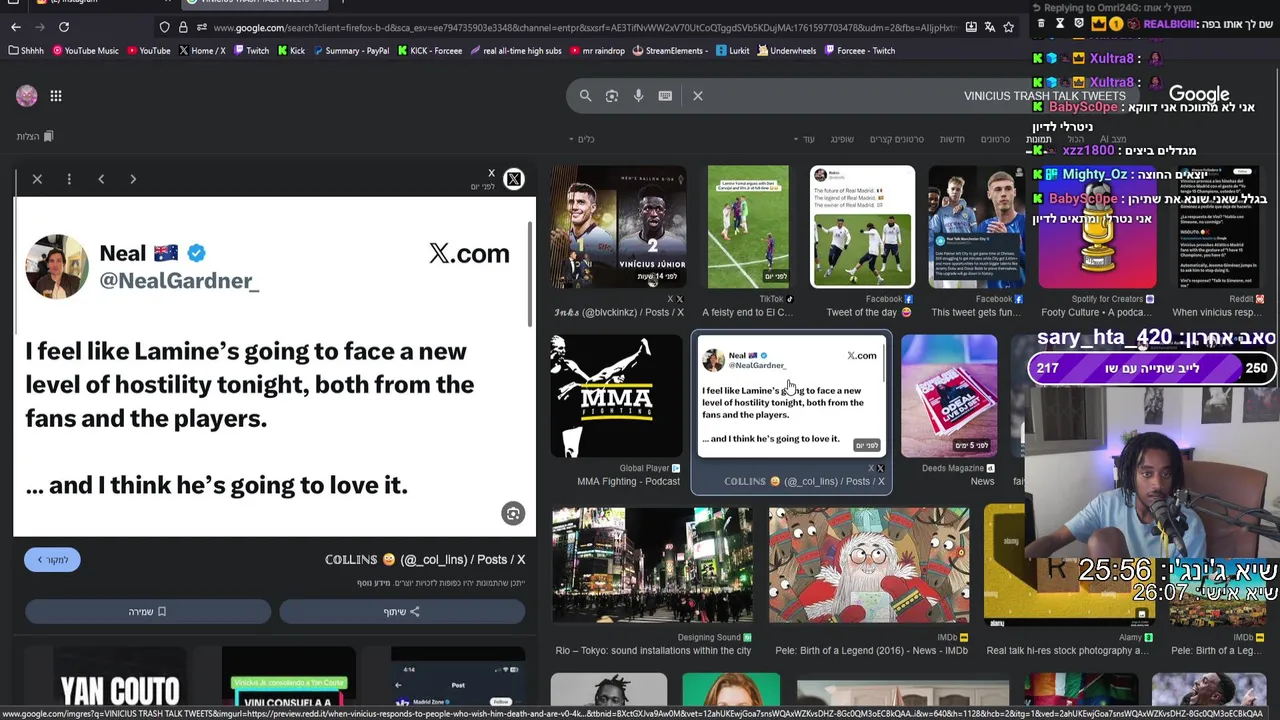This screenshot has height=720, width=1280.
Task: Close the image preview panel
Action: tap(37, 179)
